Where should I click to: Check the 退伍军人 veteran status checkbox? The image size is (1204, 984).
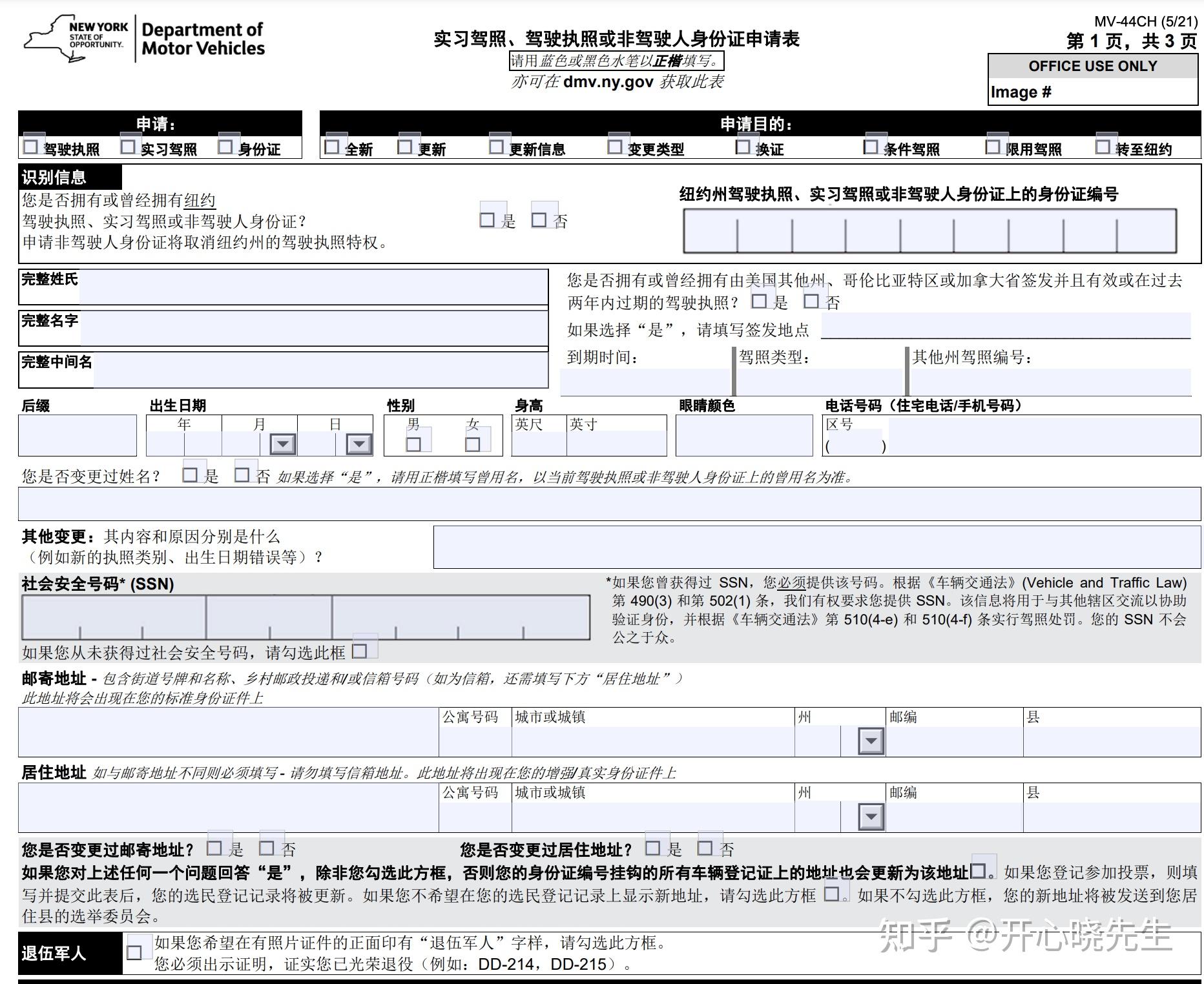pyautogui.click(x=134, y=952)
